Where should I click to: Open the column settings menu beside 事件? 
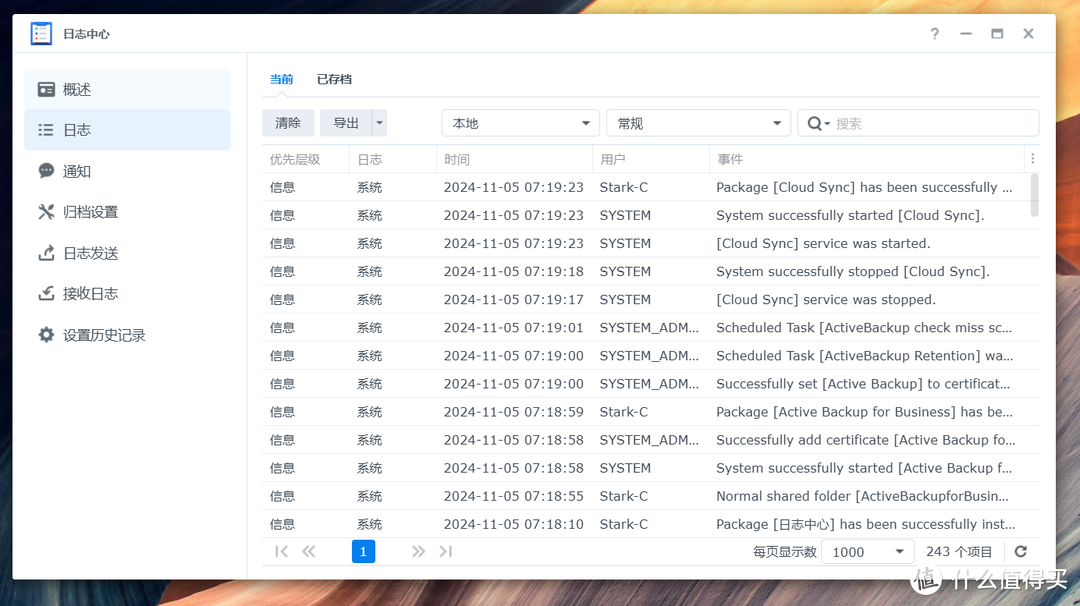[x=1033, y=158]
